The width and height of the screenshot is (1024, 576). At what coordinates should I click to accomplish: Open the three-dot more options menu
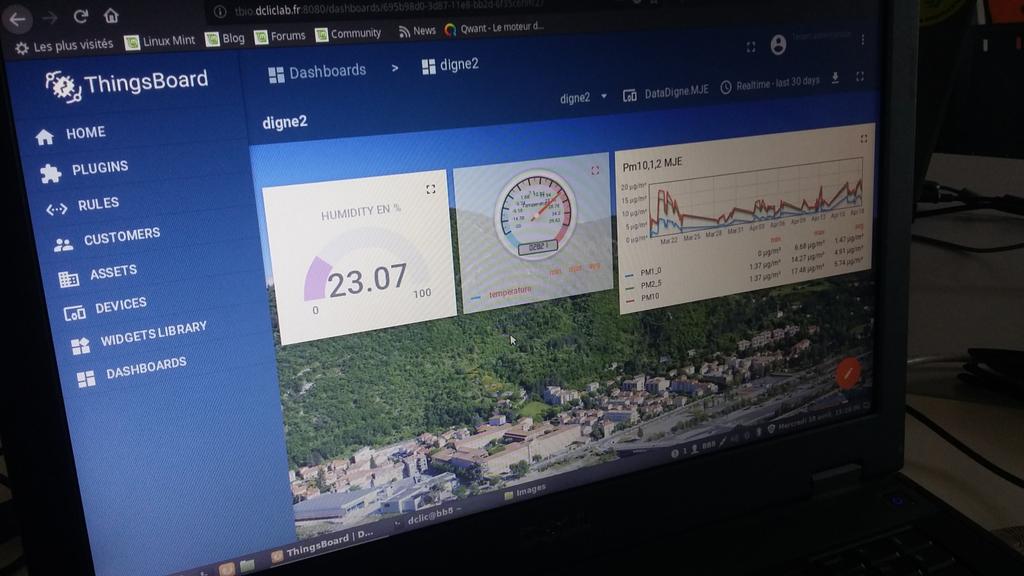[x=863, y=40]
